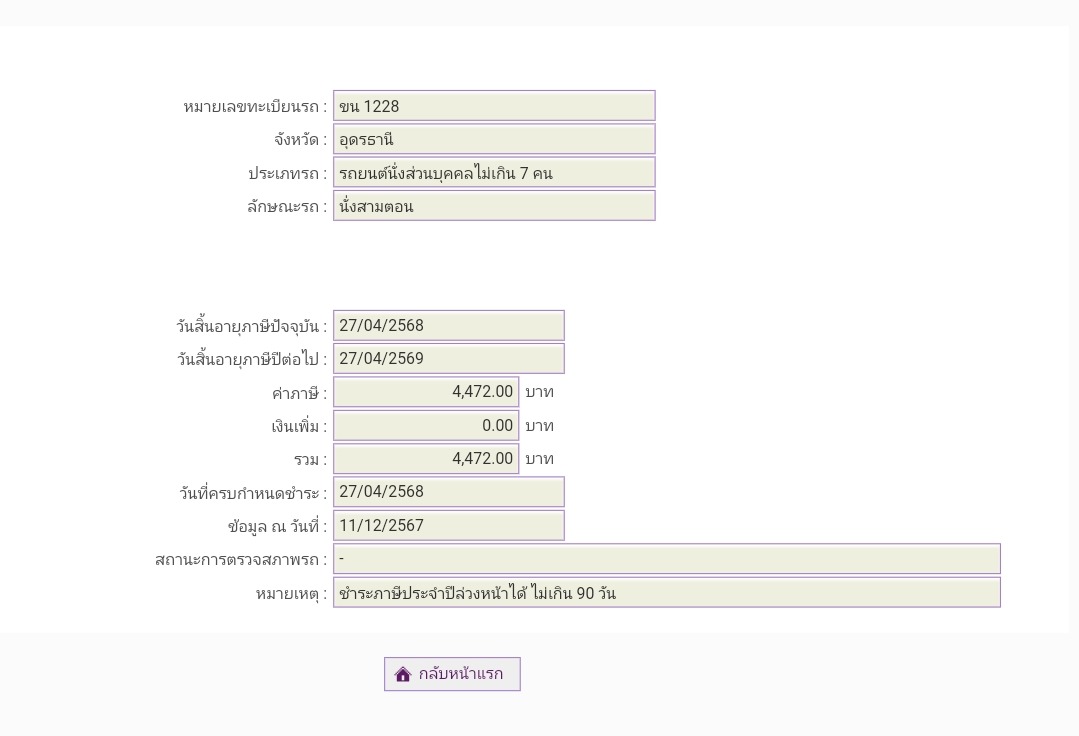Click the home icon on the กลับหน้าแรก button
Image resolution: width=1079 pixels, height=736 pixels.
pos(403,675)
